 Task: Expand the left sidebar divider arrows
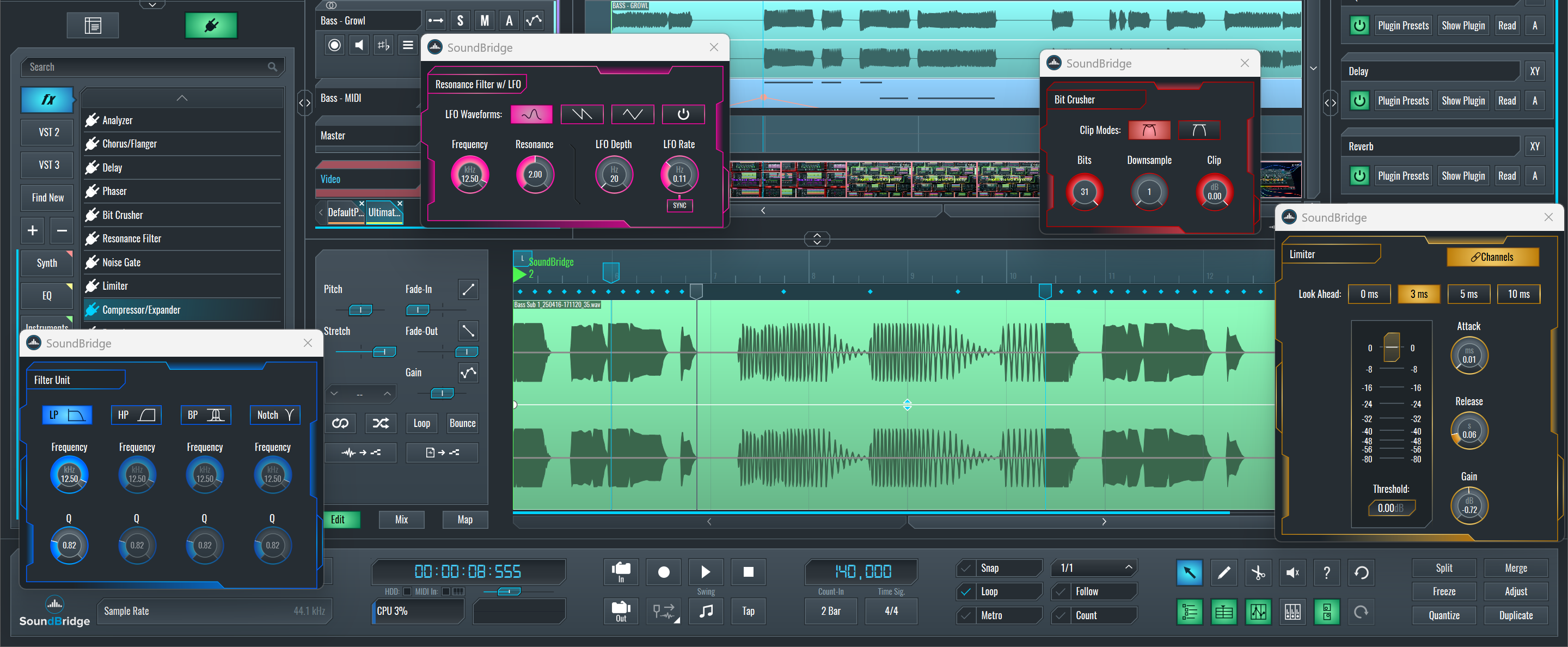click(x=305, y=103)
